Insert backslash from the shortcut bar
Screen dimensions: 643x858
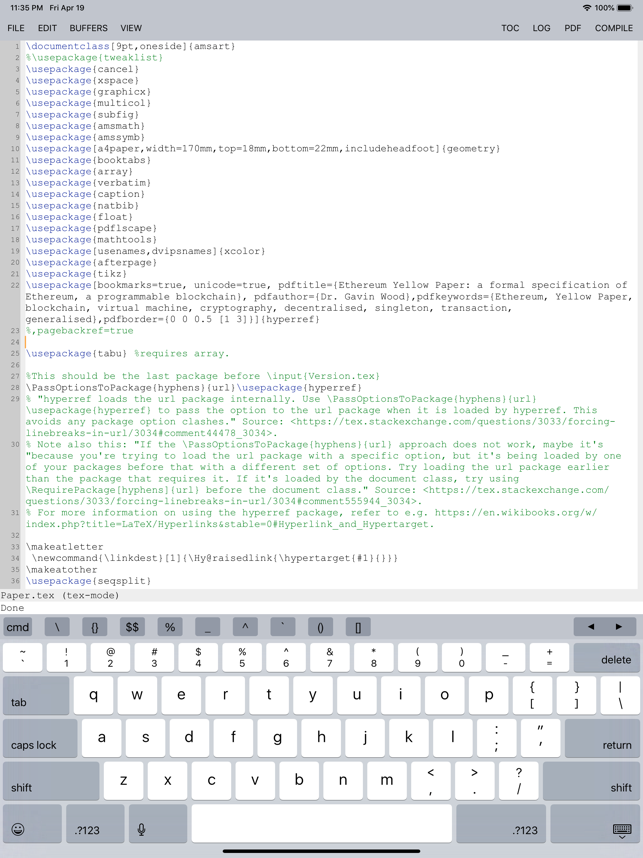tap(57, 627)
